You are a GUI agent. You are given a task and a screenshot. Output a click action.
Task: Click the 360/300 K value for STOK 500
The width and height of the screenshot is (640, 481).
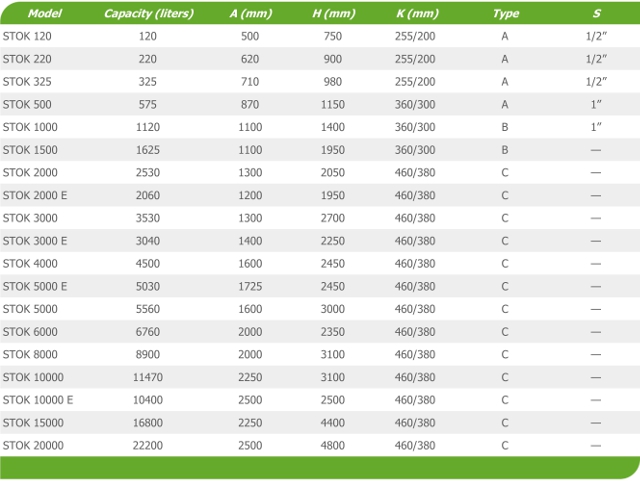[415, 105]
